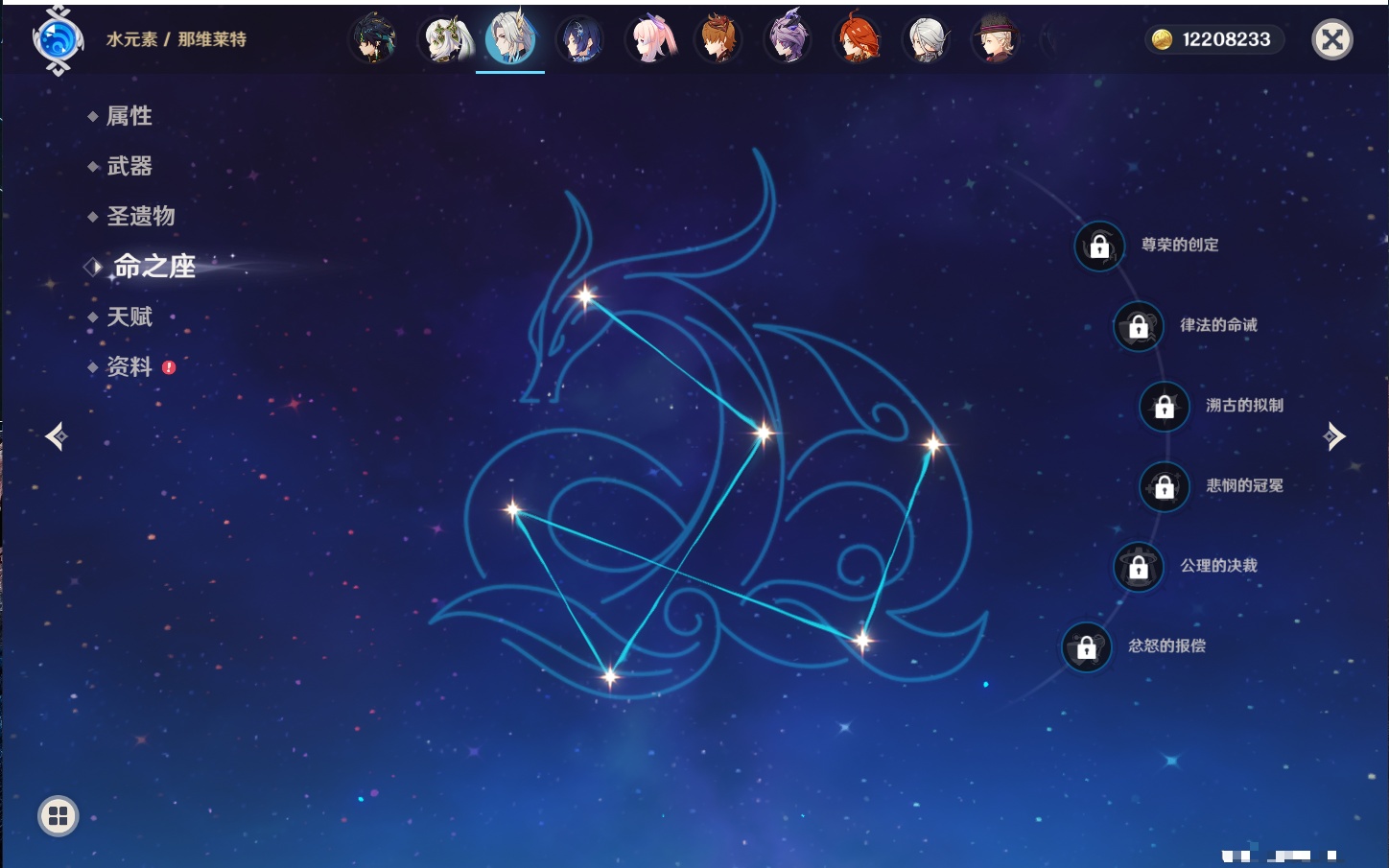Image resolution: width=1389 pixels, height=868 pixels.
Task: Click the lock icon for 溯古的拟制
Action: [1165, 407]
